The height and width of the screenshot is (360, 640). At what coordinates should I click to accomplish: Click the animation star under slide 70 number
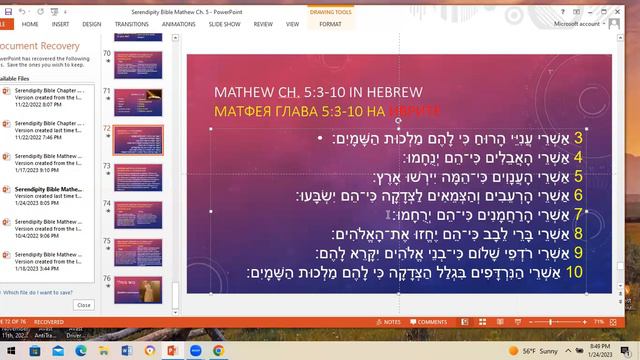point(108,61)
